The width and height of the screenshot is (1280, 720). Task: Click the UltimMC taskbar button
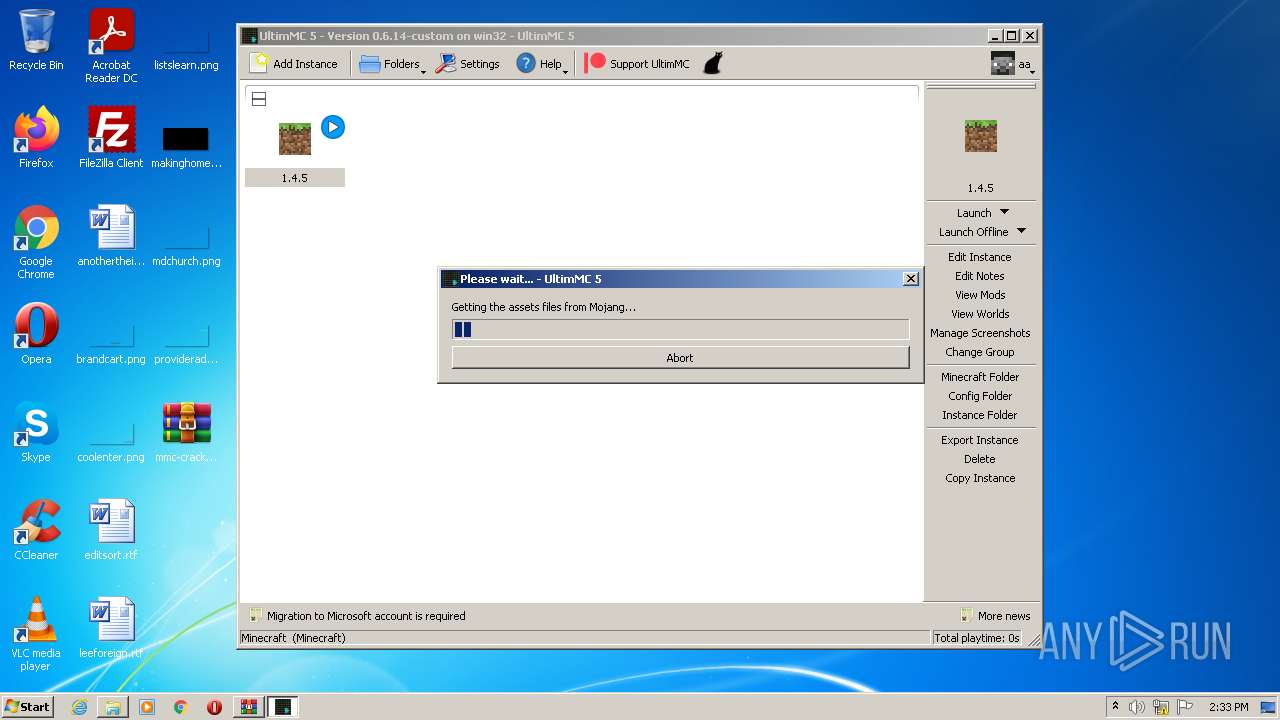tap(283, 707)
